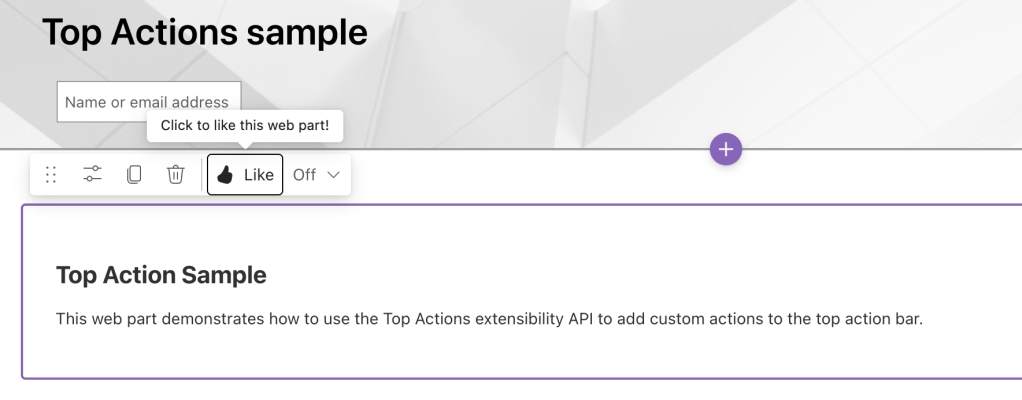Open the Off dropdown in the toolbar

[x=316, y=175]
